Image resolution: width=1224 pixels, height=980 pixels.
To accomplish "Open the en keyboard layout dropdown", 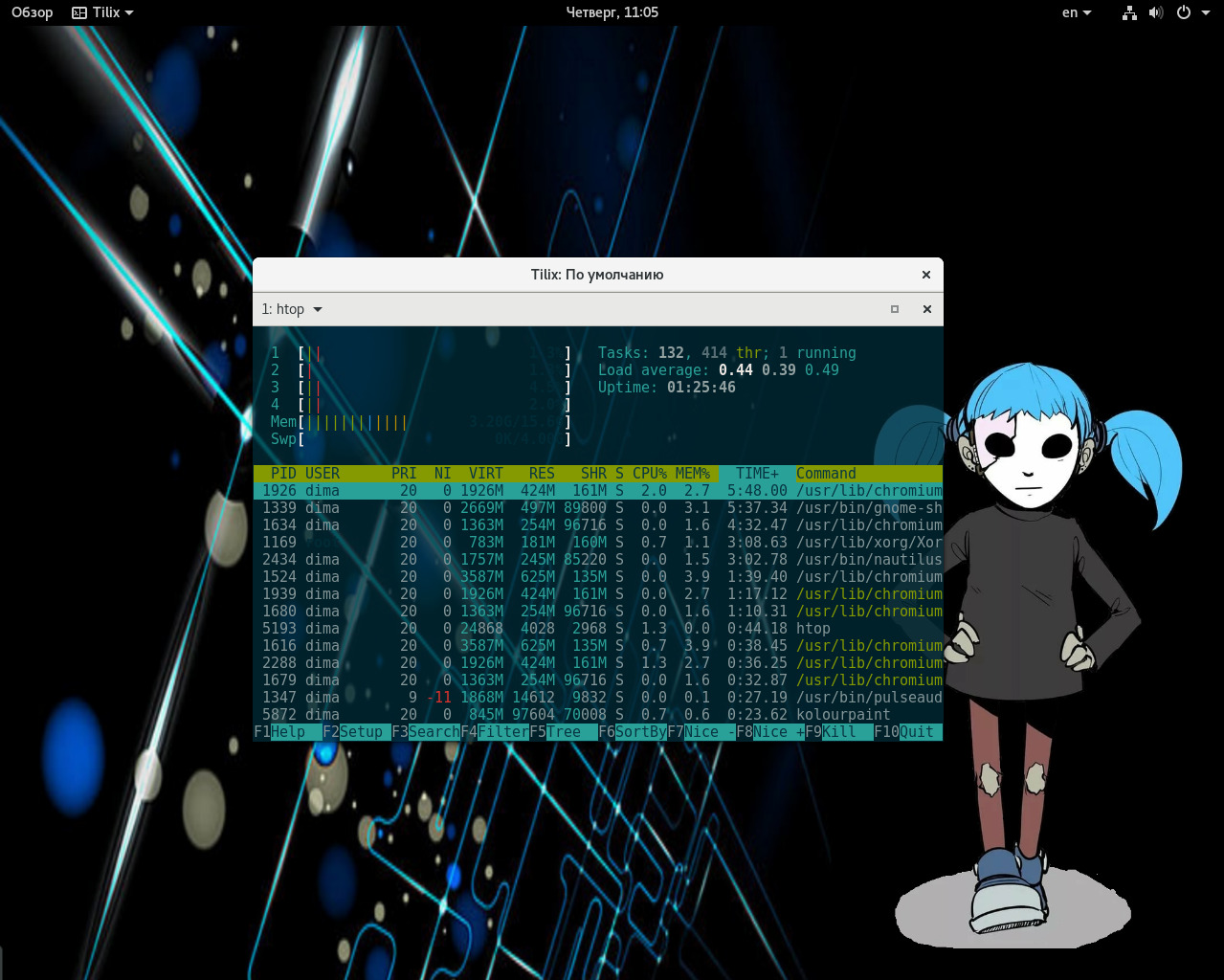I will pyautogui.click(x=1076, y=12).
